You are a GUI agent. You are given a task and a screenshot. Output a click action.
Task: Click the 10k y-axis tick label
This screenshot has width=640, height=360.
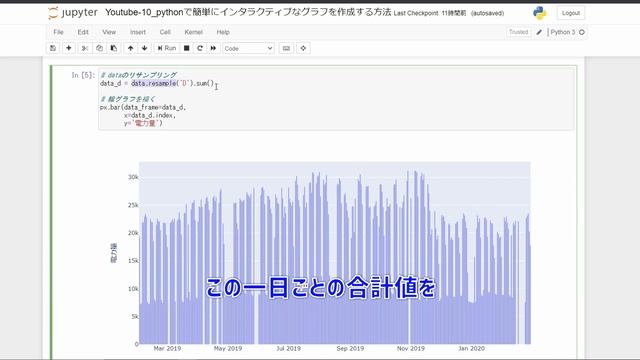133,289
